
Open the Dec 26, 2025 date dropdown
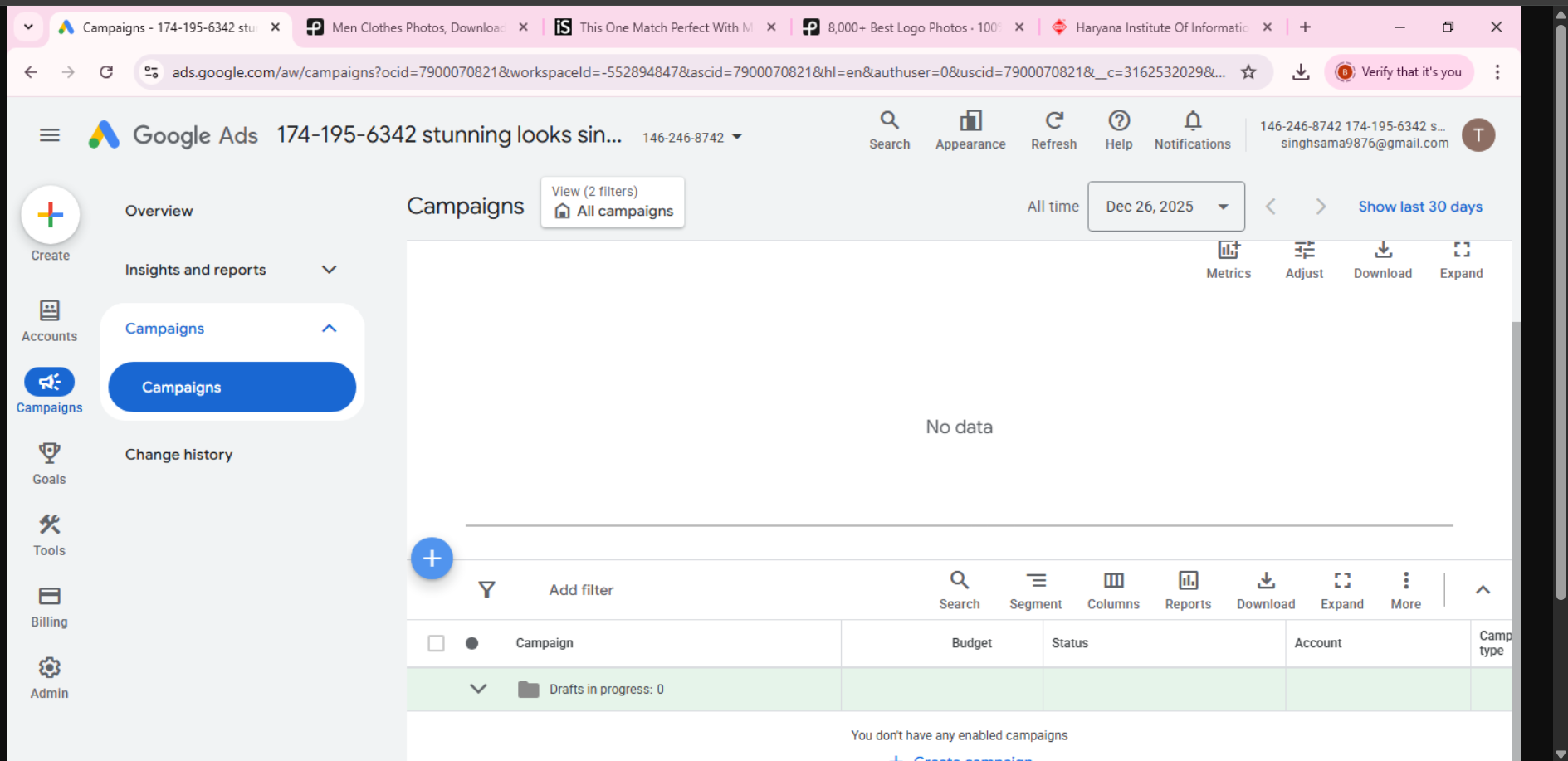pyautogui.click(x=1165, y=207)
